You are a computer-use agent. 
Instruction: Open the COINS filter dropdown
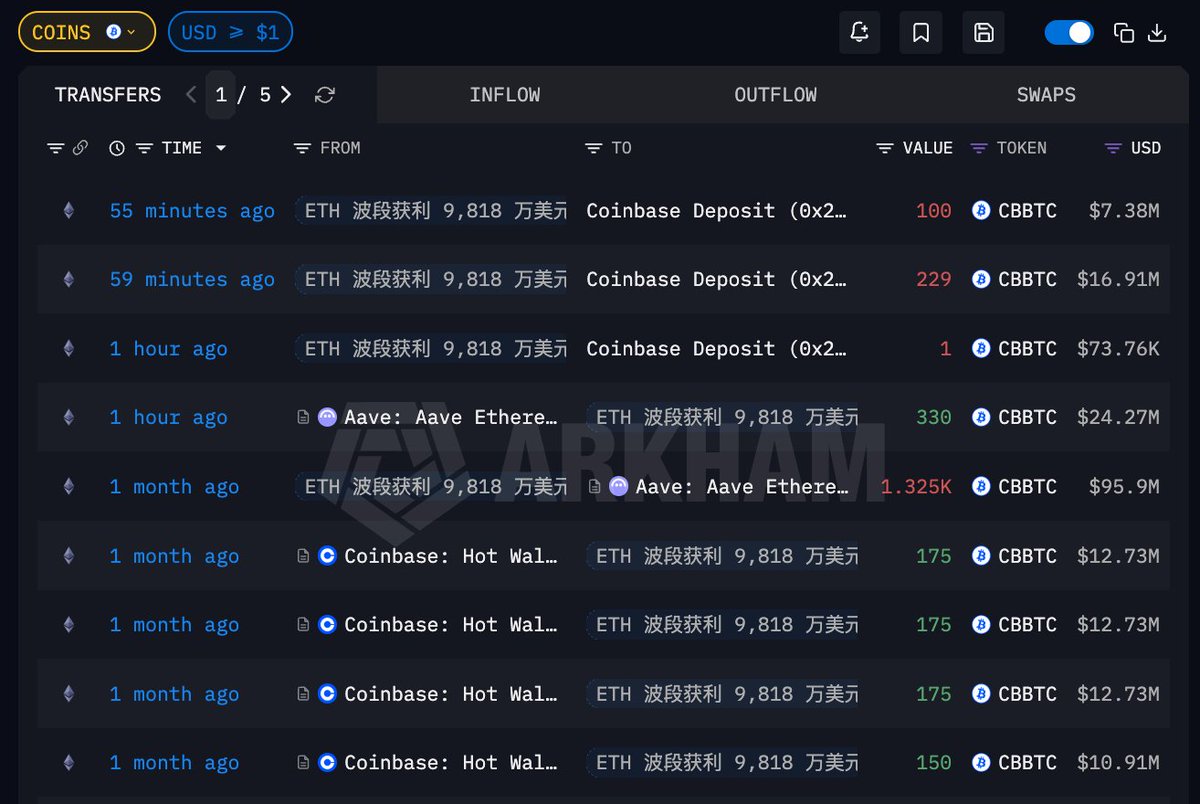coord(87,32)
